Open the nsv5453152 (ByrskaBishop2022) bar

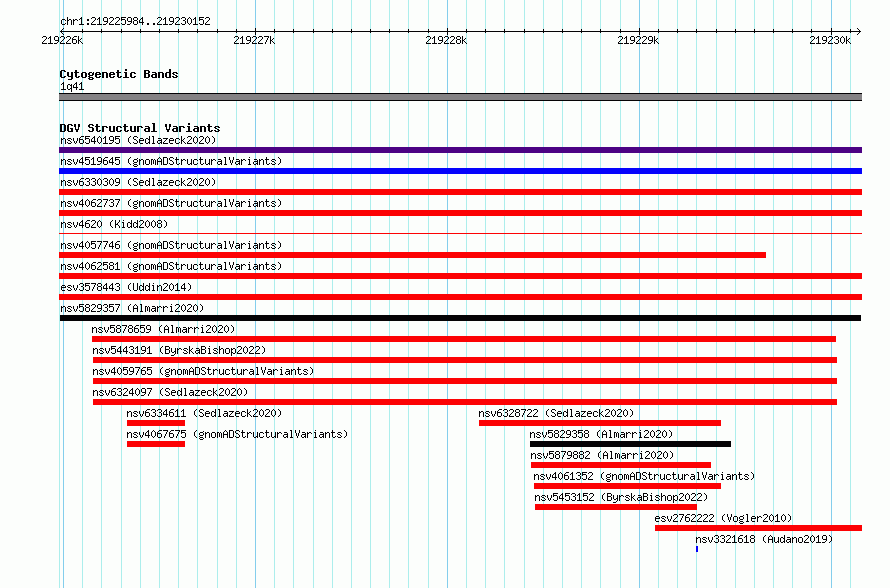click(x=616, y=507)
